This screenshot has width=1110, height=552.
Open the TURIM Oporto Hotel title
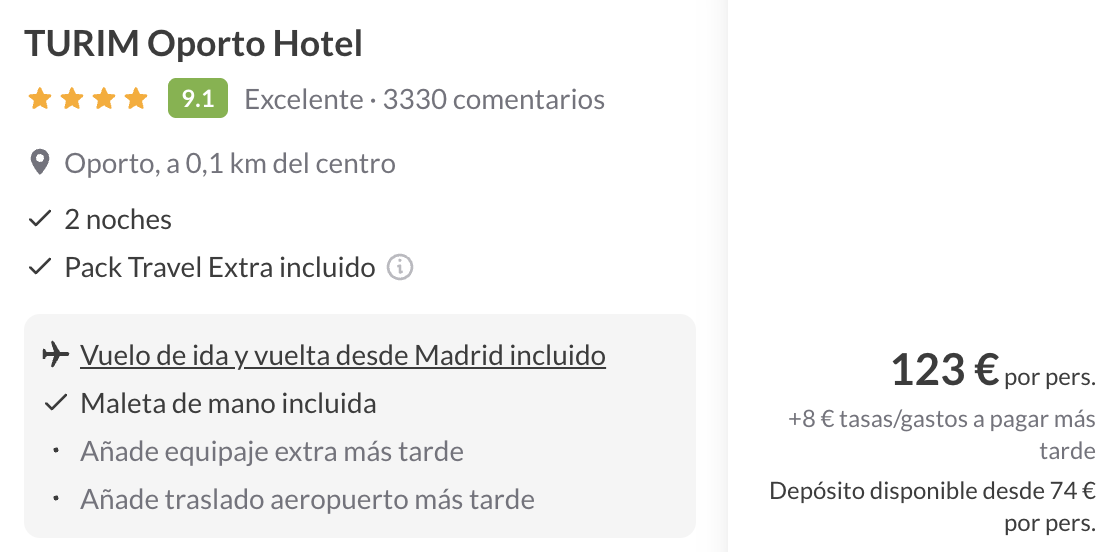coord(193,43)
